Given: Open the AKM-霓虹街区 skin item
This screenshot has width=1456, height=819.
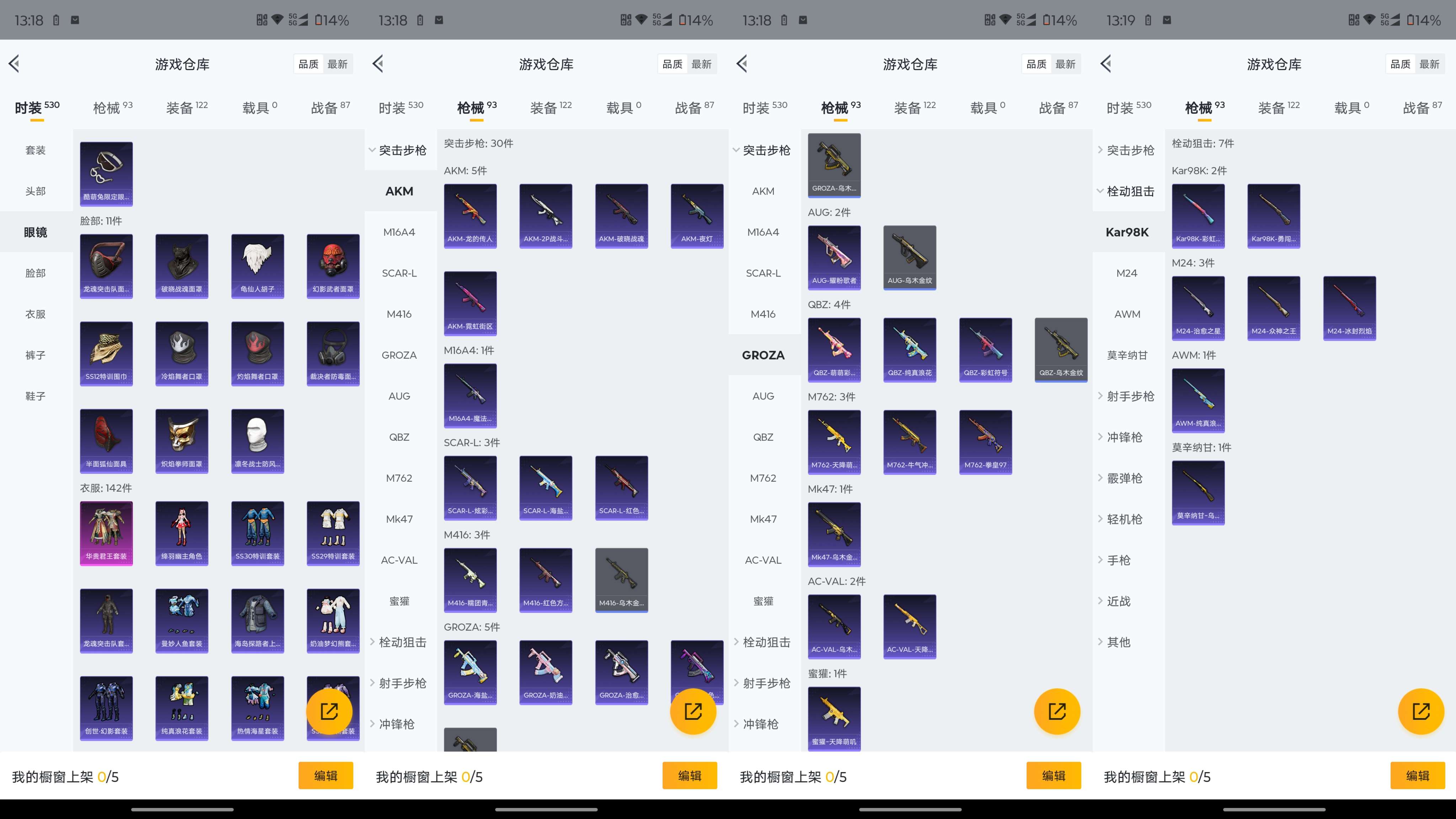Looking at the screenshot, I should (470, 304).
